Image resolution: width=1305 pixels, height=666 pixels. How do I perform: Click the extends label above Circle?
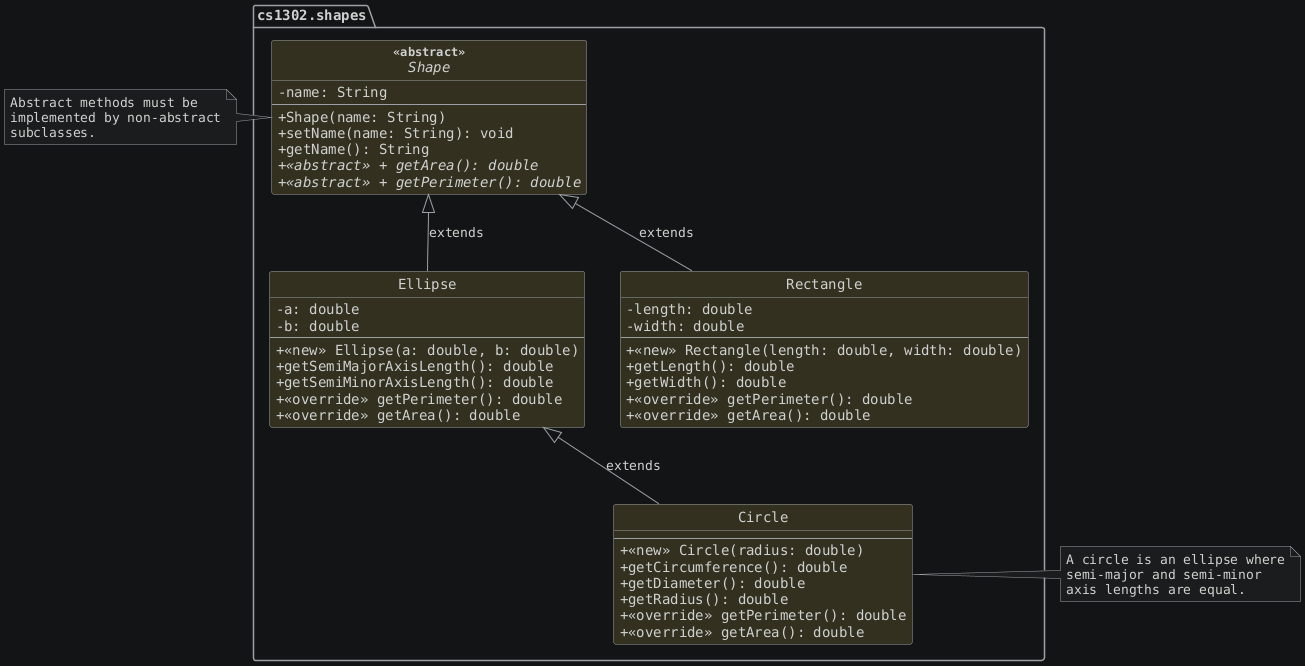633,466
